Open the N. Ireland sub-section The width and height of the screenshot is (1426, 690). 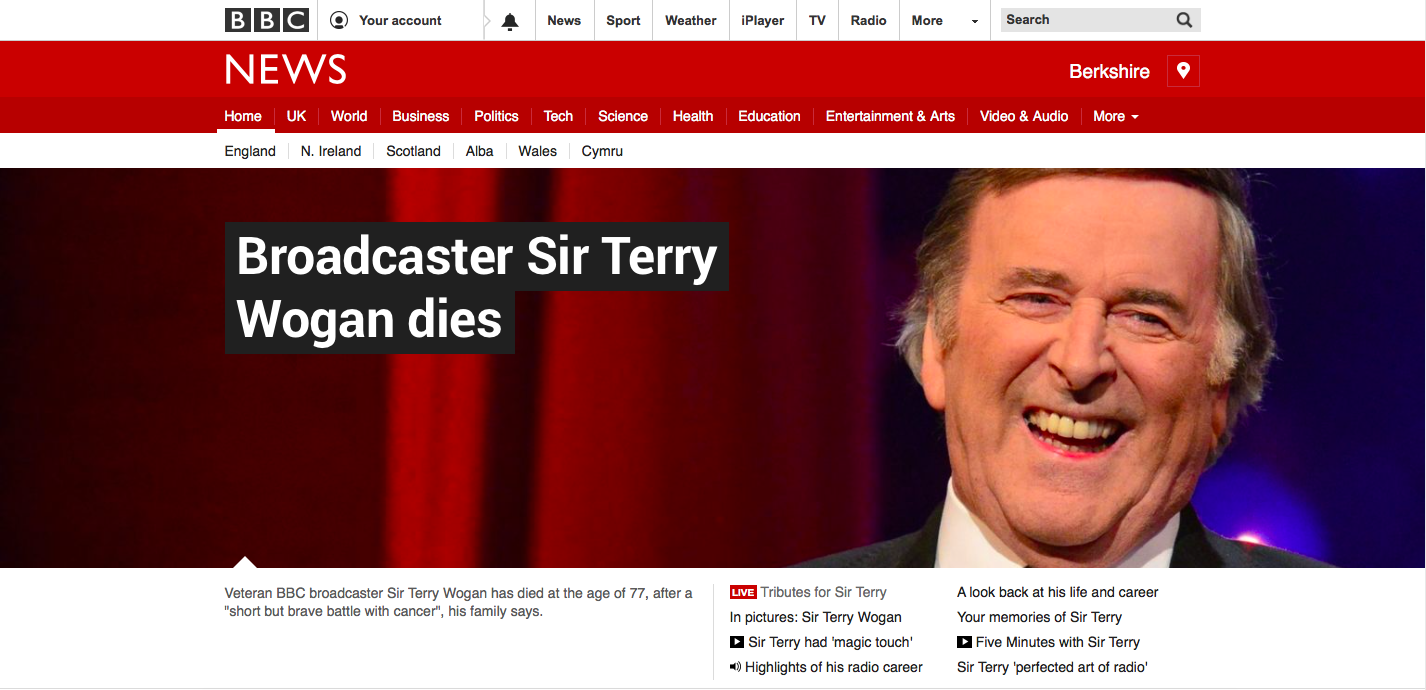331,151
